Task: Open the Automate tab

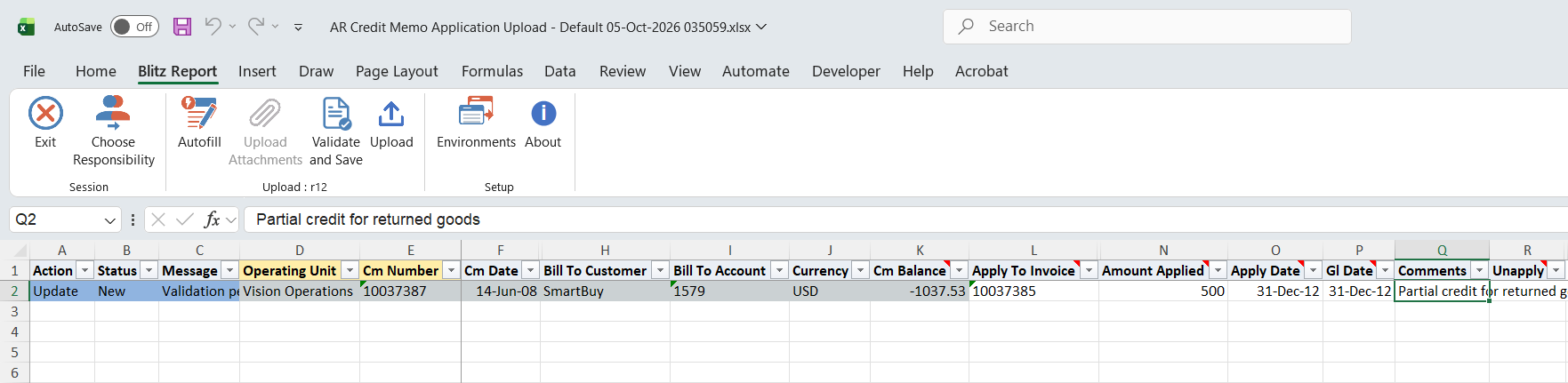Action: point(756,71)
